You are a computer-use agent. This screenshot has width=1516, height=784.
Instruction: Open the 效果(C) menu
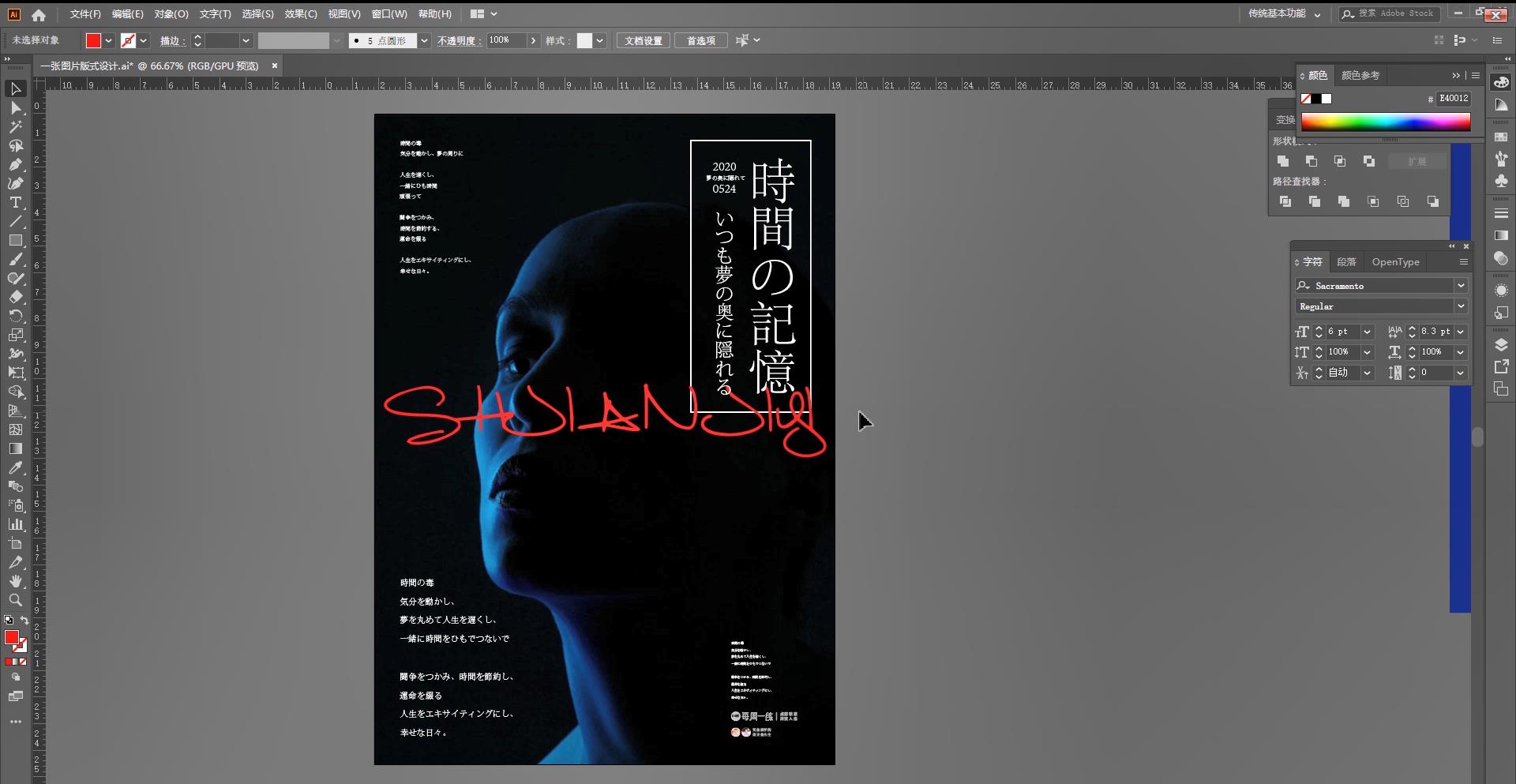[x=301, y=14]
